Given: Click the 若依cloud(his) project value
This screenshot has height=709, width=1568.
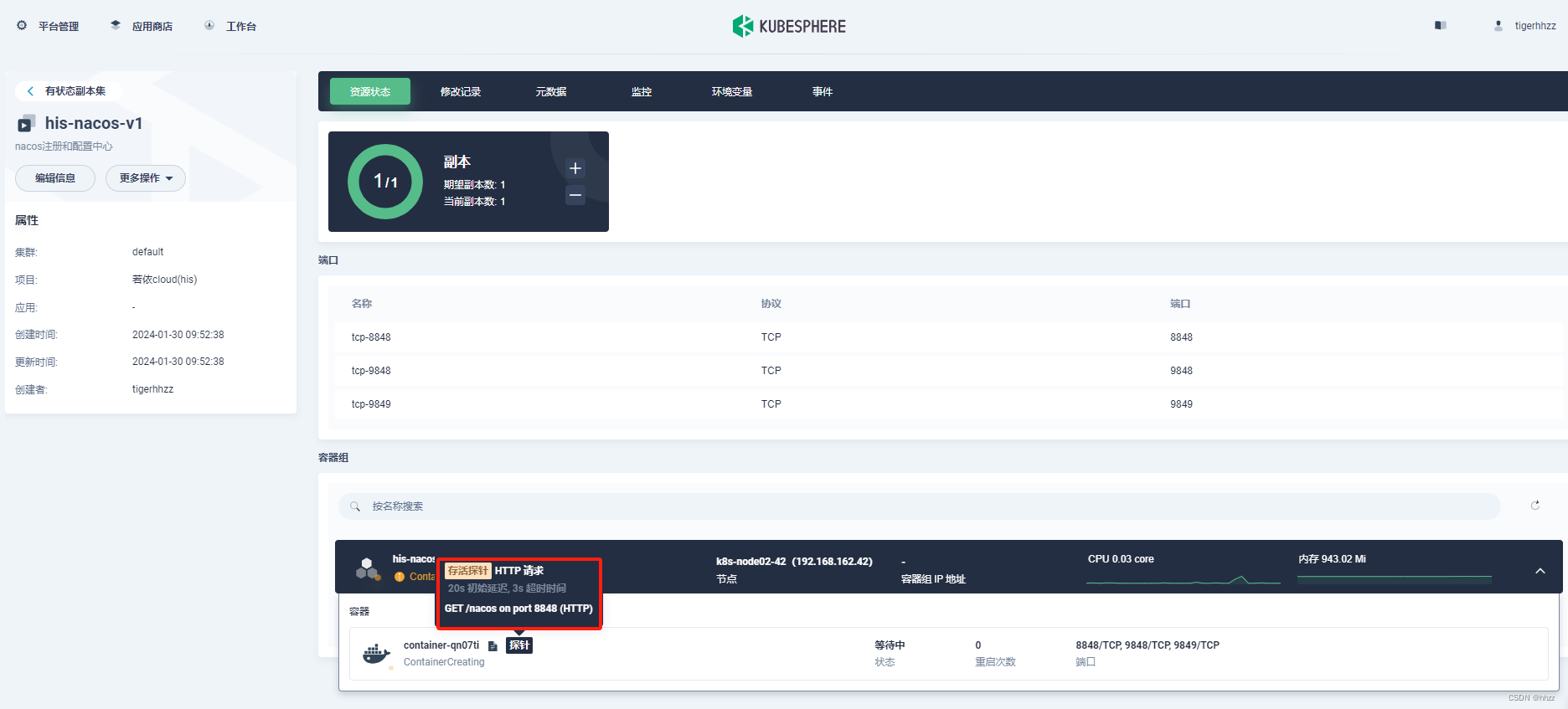Looking at the screenshot, I should 165,280.
